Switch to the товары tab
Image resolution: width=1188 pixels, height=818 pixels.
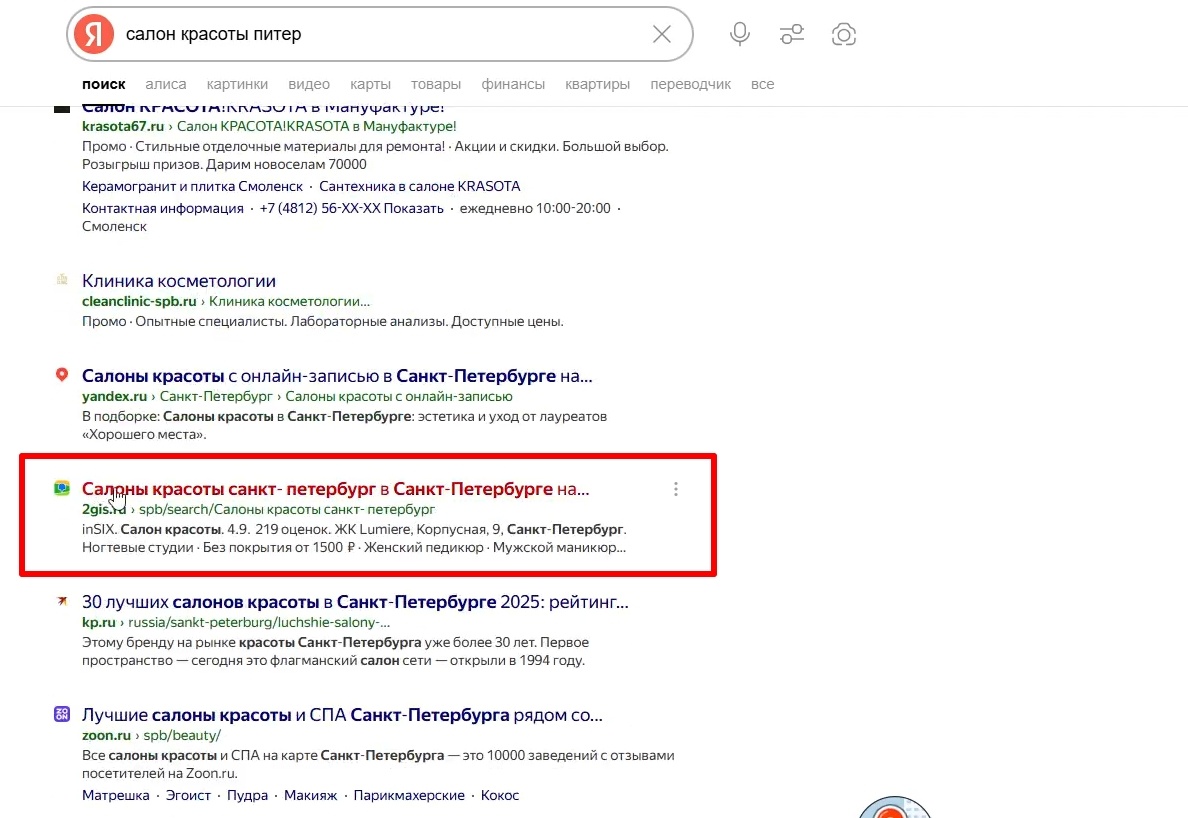click(436, 84)
